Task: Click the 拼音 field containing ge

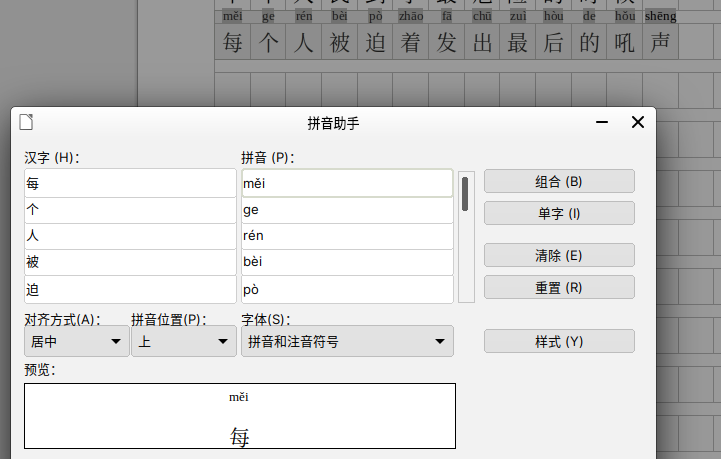Action: (x=347, y=211)
